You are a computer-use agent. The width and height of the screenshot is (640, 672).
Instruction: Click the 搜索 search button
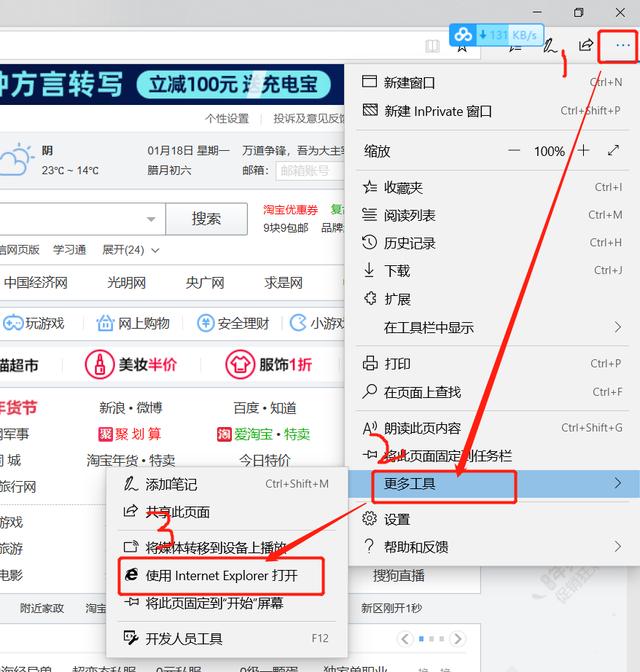(206, 219)
